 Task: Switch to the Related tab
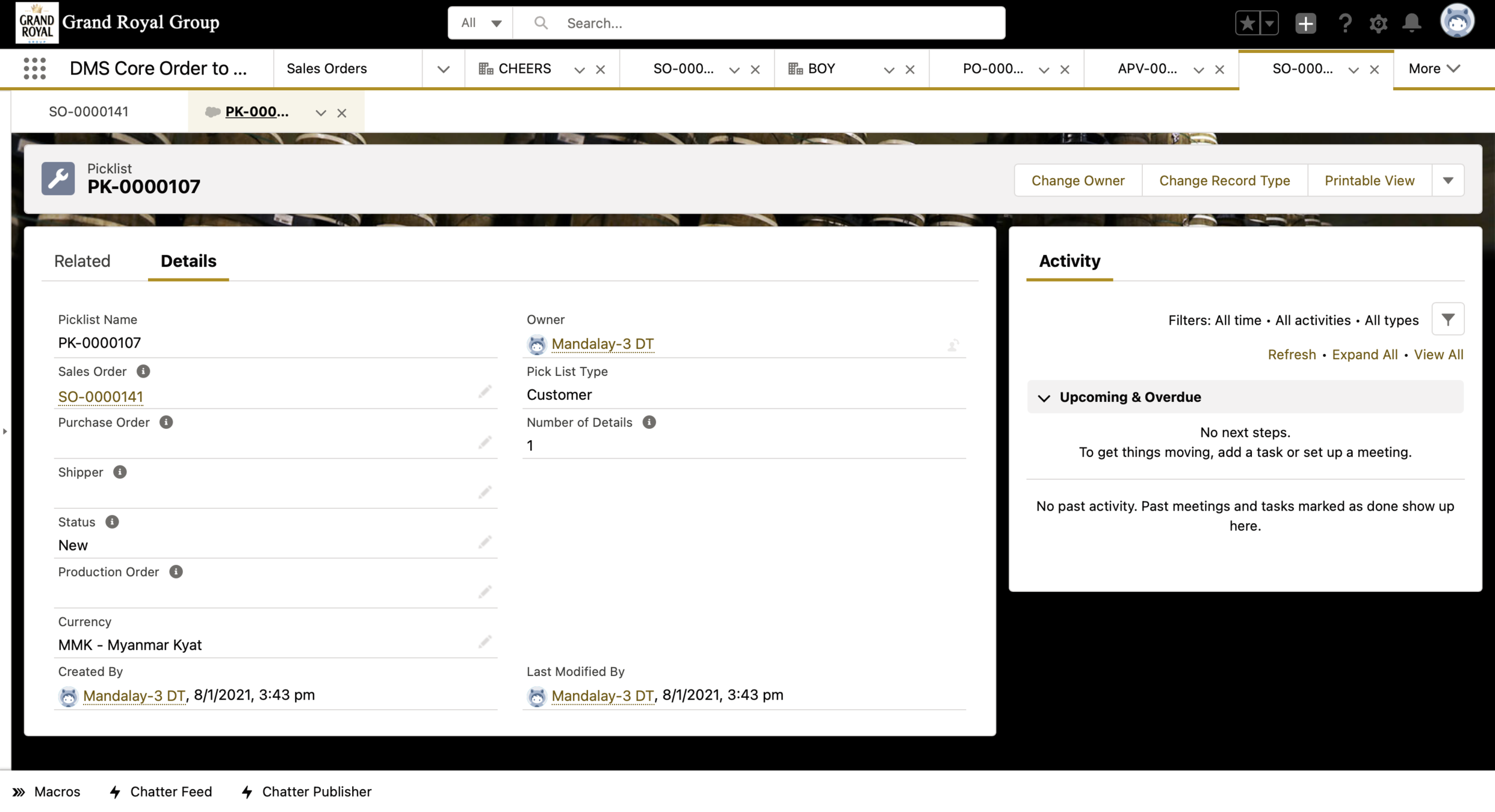(x=82, y=261)
